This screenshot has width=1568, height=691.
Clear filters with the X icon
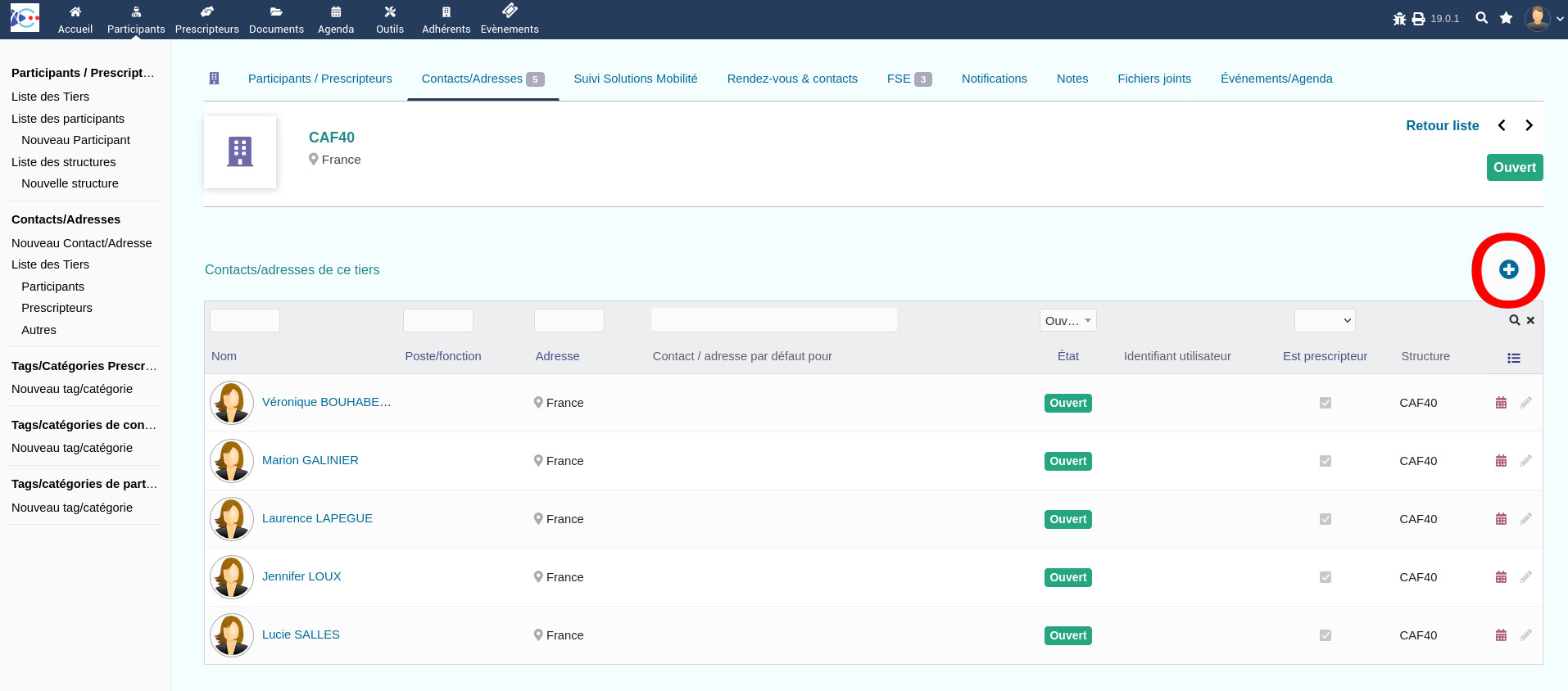coord(1530,321)
